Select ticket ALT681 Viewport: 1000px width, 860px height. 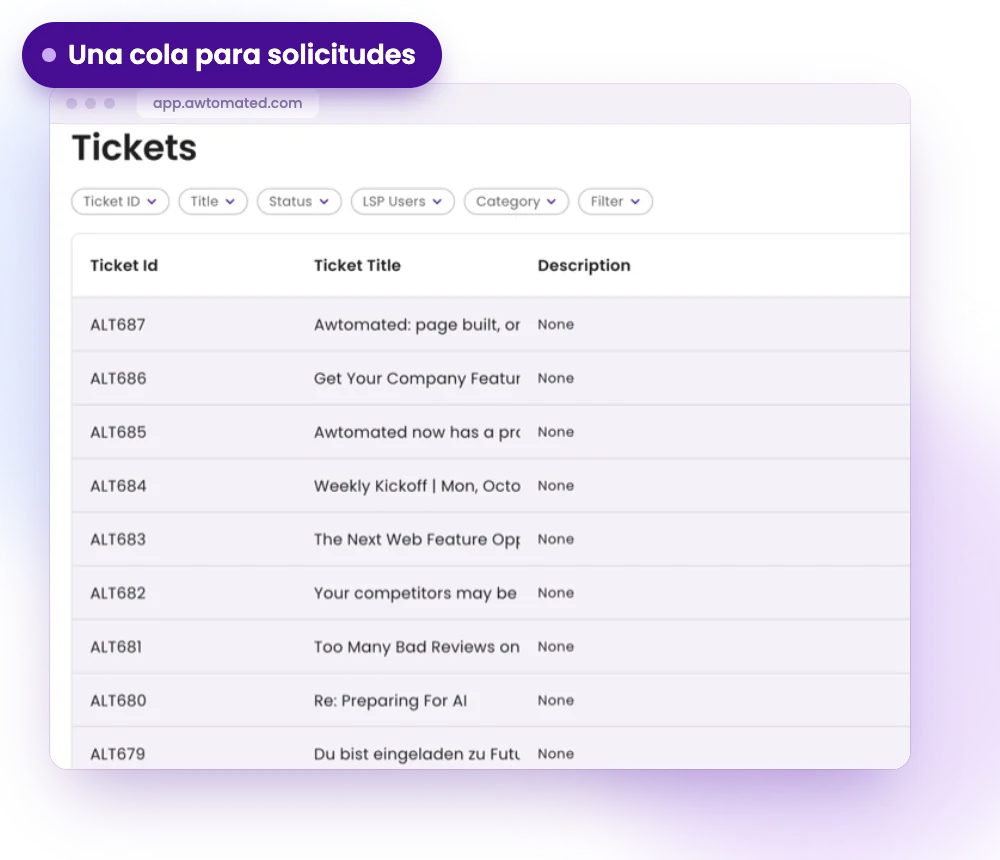tap(116, 646)
